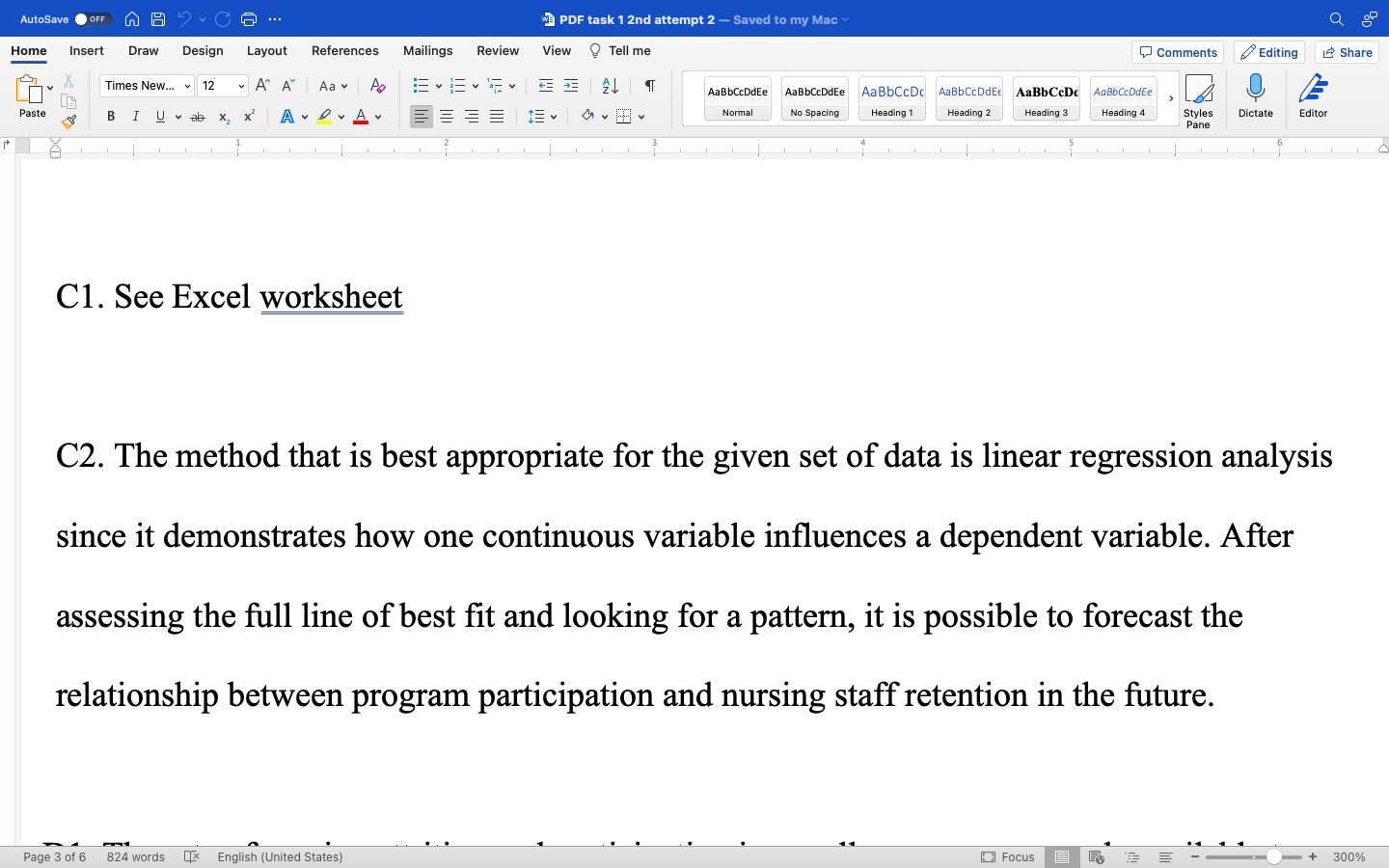Center the paragraph text
The width and height of the screenshot is (1389, 868).
(x=447, y=117)
